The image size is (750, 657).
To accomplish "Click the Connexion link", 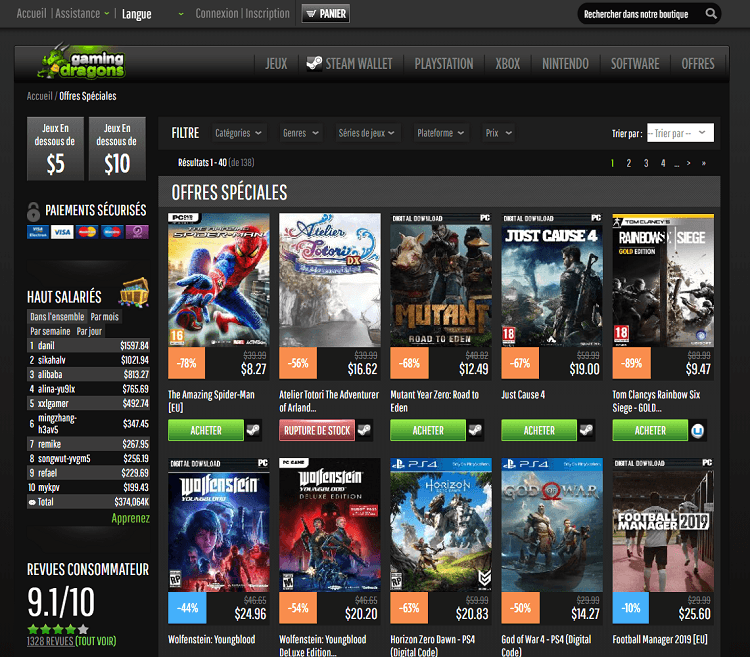I will (x=217, y=13).
